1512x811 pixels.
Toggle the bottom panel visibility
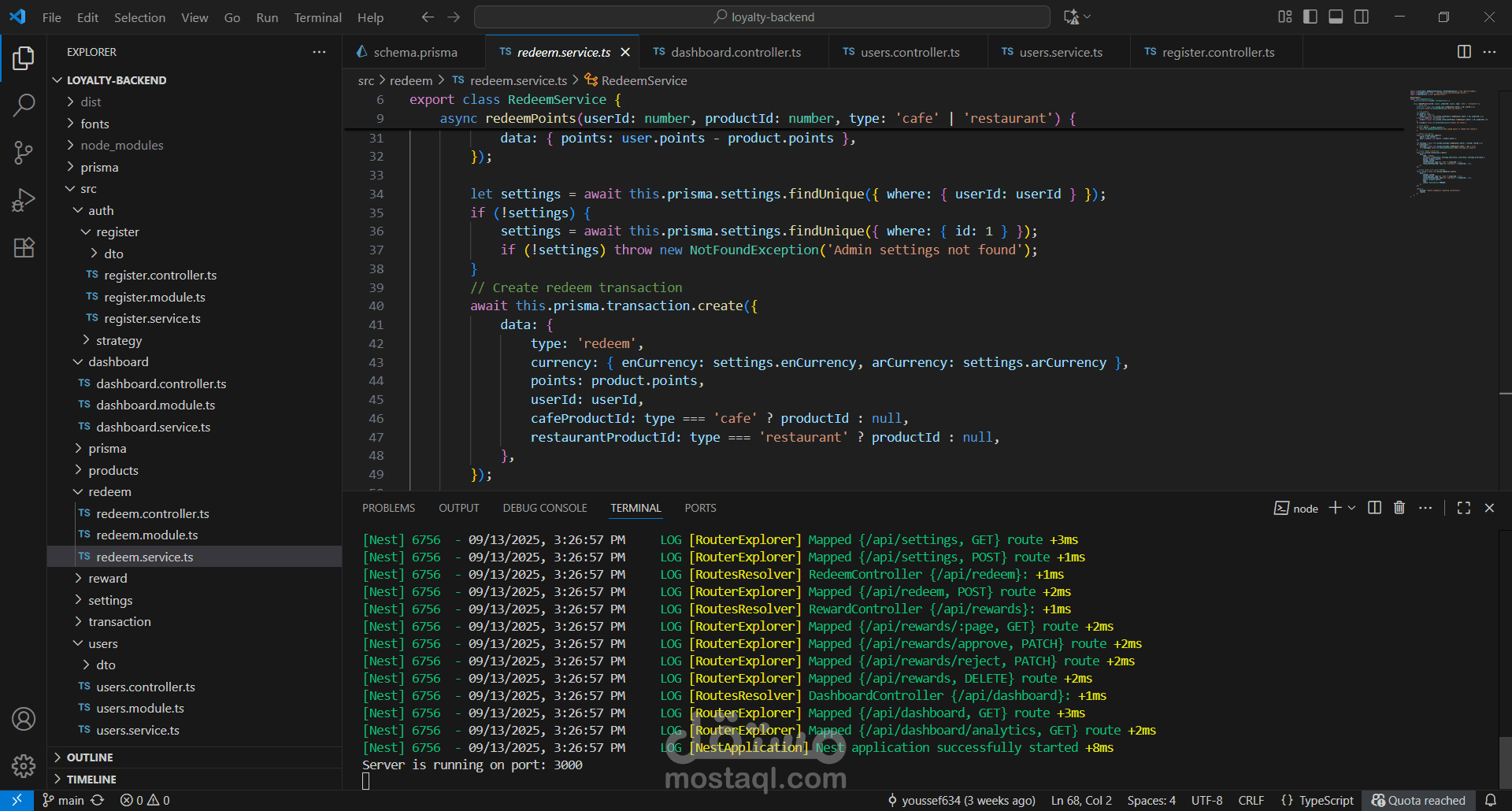click(1336, 17)
